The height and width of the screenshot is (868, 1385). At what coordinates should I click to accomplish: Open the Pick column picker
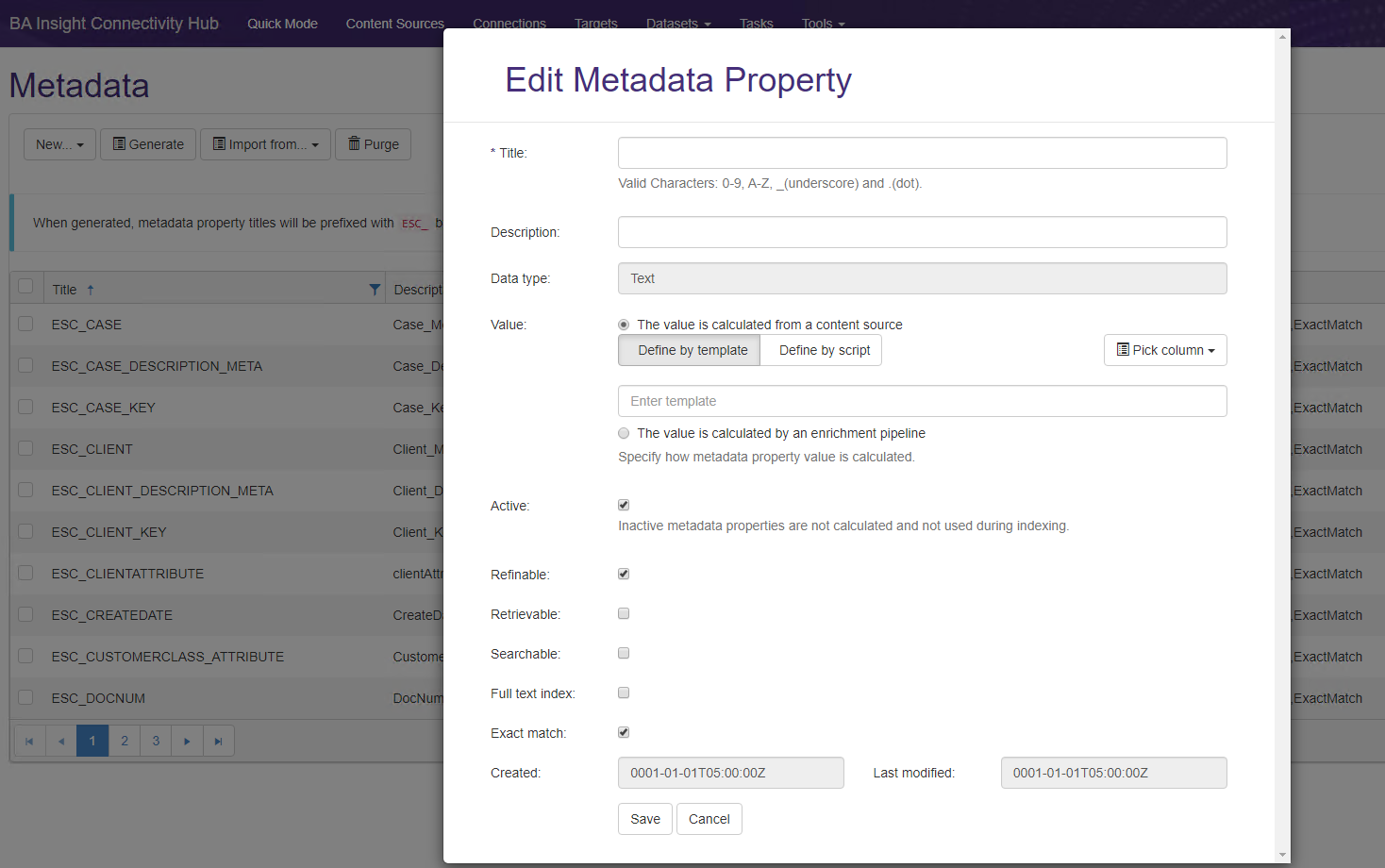(1164, 350)
